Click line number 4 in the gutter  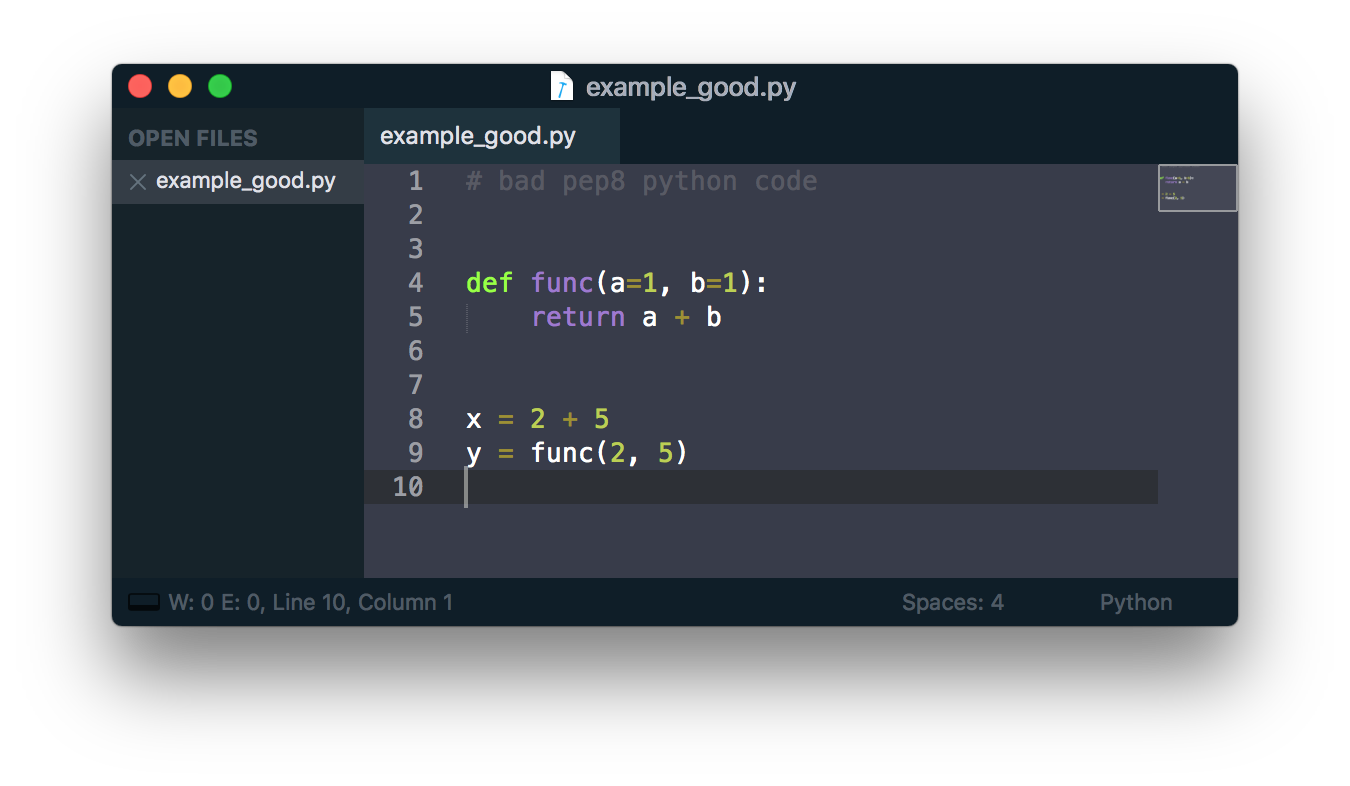point(416,283)
